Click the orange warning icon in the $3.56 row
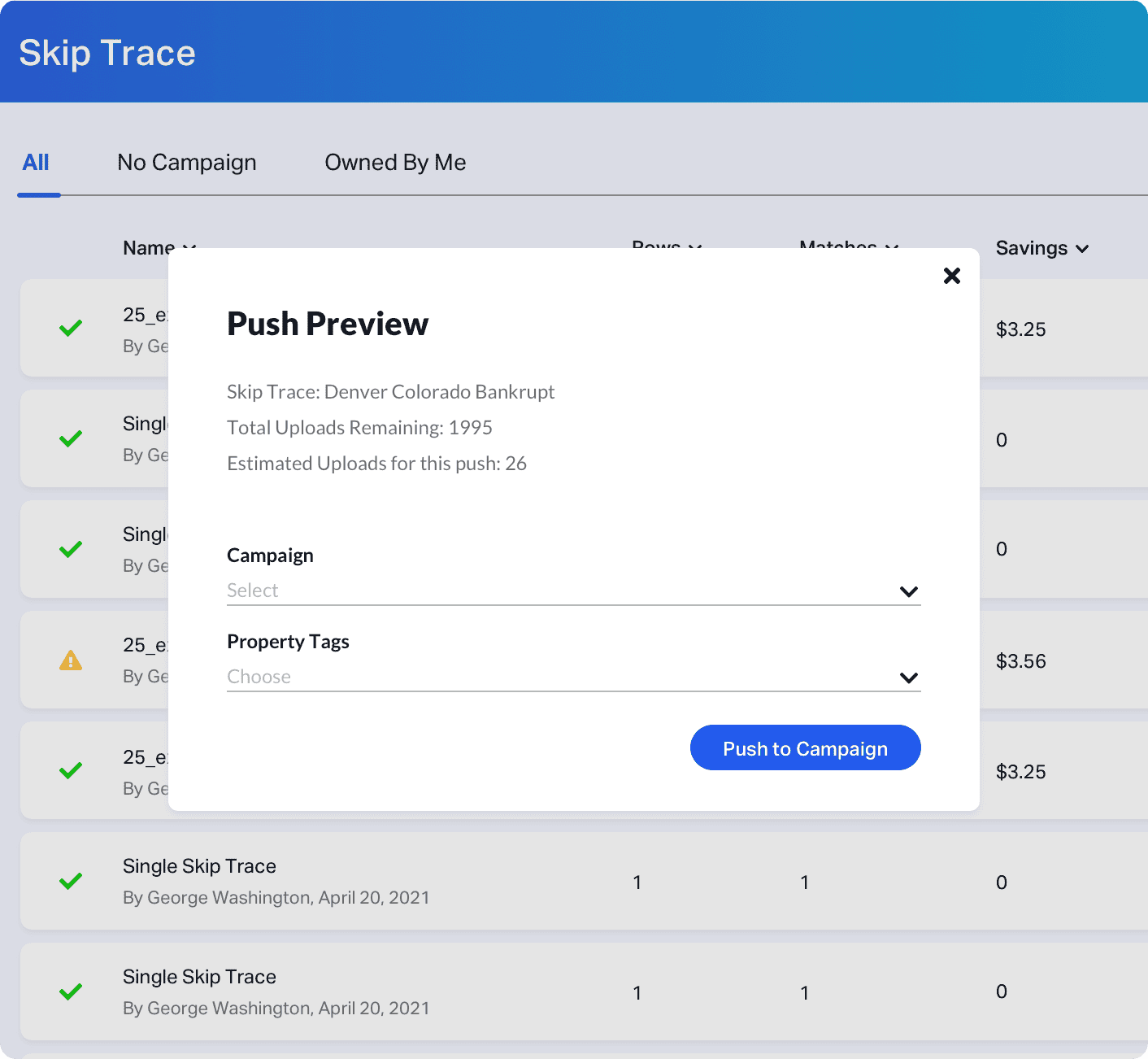 [71, 660]
